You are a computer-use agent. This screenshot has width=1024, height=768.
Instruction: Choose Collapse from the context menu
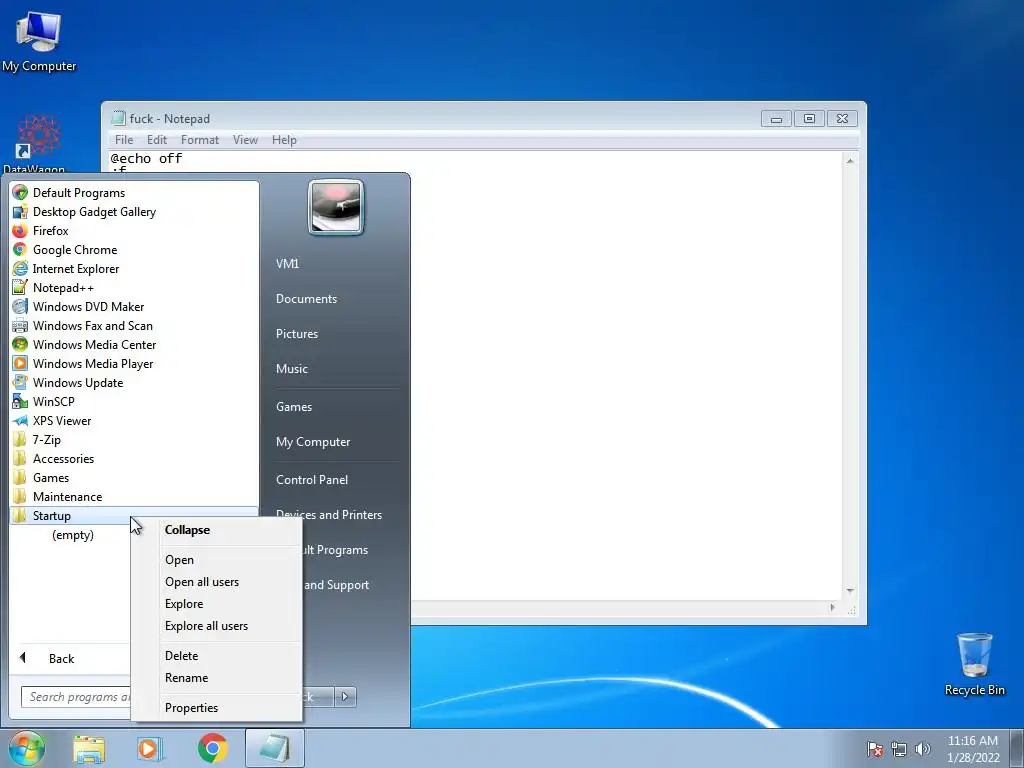[x=217, y=530]
